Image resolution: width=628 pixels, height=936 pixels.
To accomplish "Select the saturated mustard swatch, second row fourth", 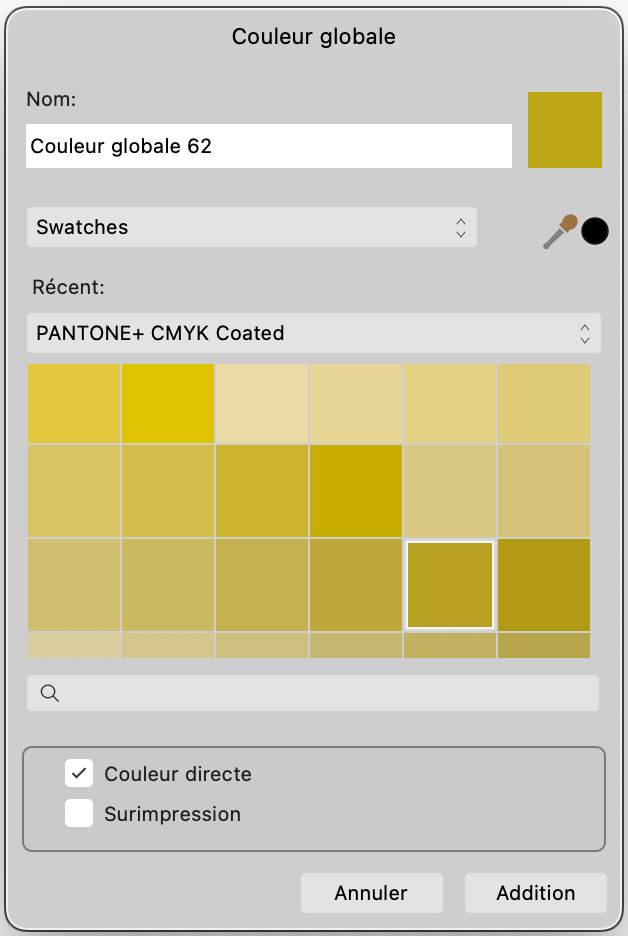I will point(356,491).
